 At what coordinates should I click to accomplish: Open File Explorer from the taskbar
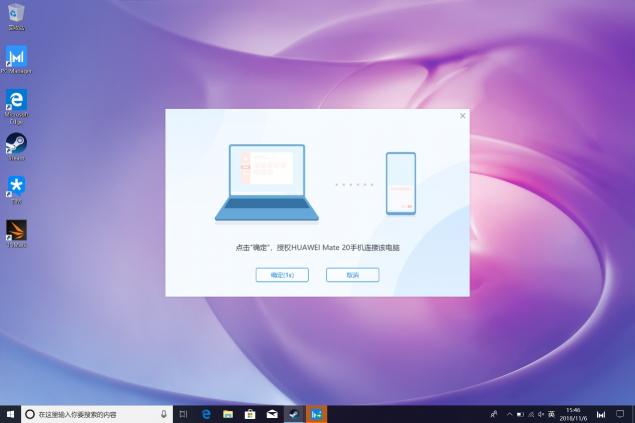(228, 414)
